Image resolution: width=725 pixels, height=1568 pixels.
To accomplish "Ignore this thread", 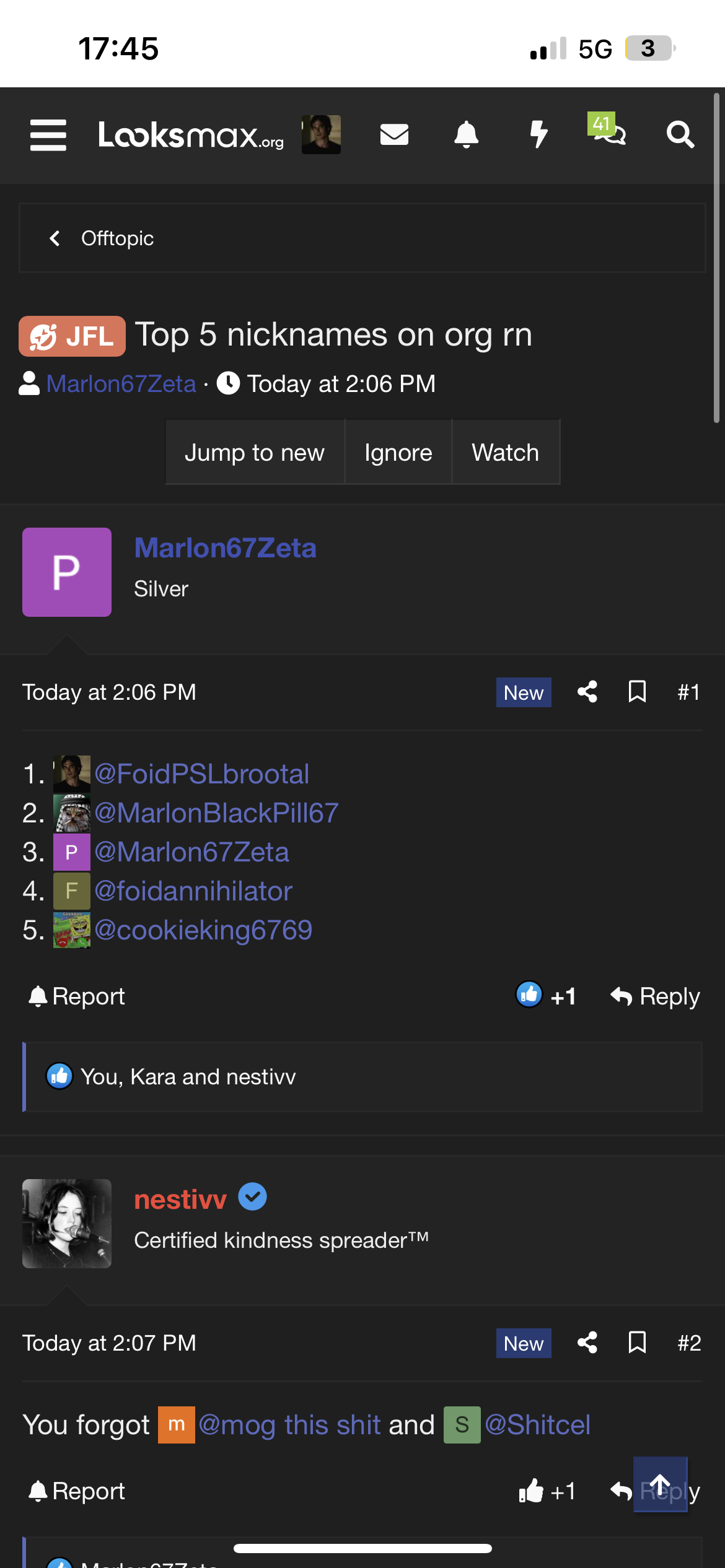I will coord(398,453).
